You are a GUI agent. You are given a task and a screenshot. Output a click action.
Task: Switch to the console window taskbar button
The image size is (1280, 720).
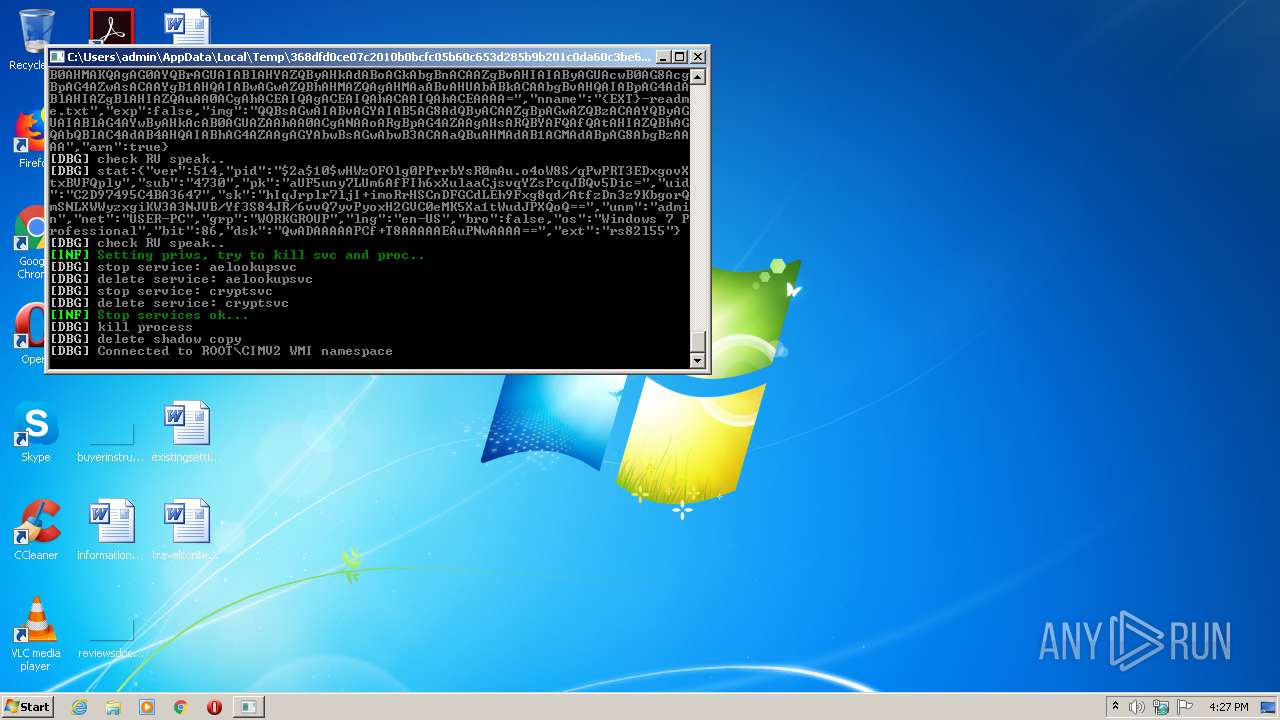click(248, 707)
